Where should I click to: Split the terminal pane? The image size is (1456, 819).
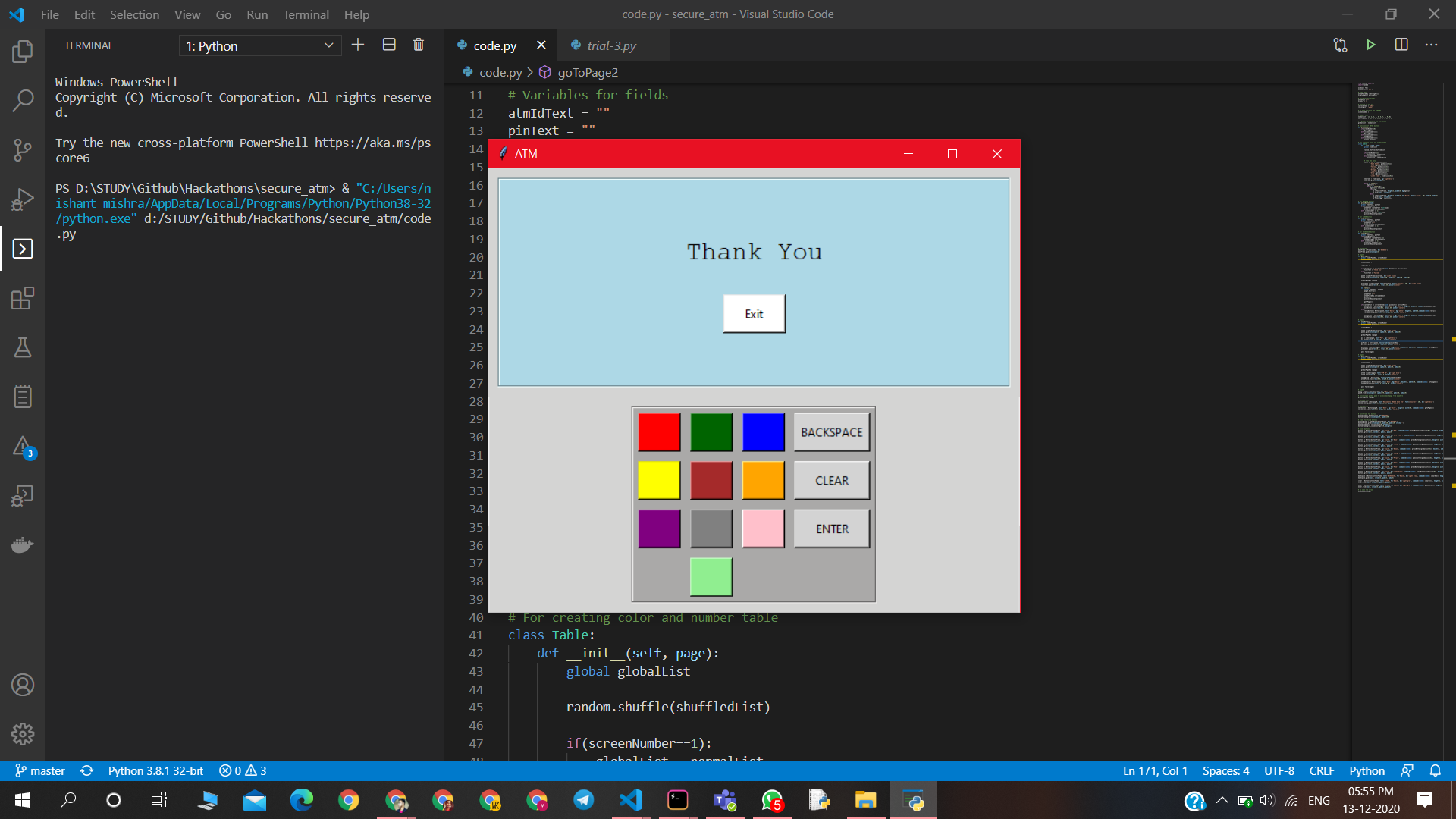click(x=389, y=45)
